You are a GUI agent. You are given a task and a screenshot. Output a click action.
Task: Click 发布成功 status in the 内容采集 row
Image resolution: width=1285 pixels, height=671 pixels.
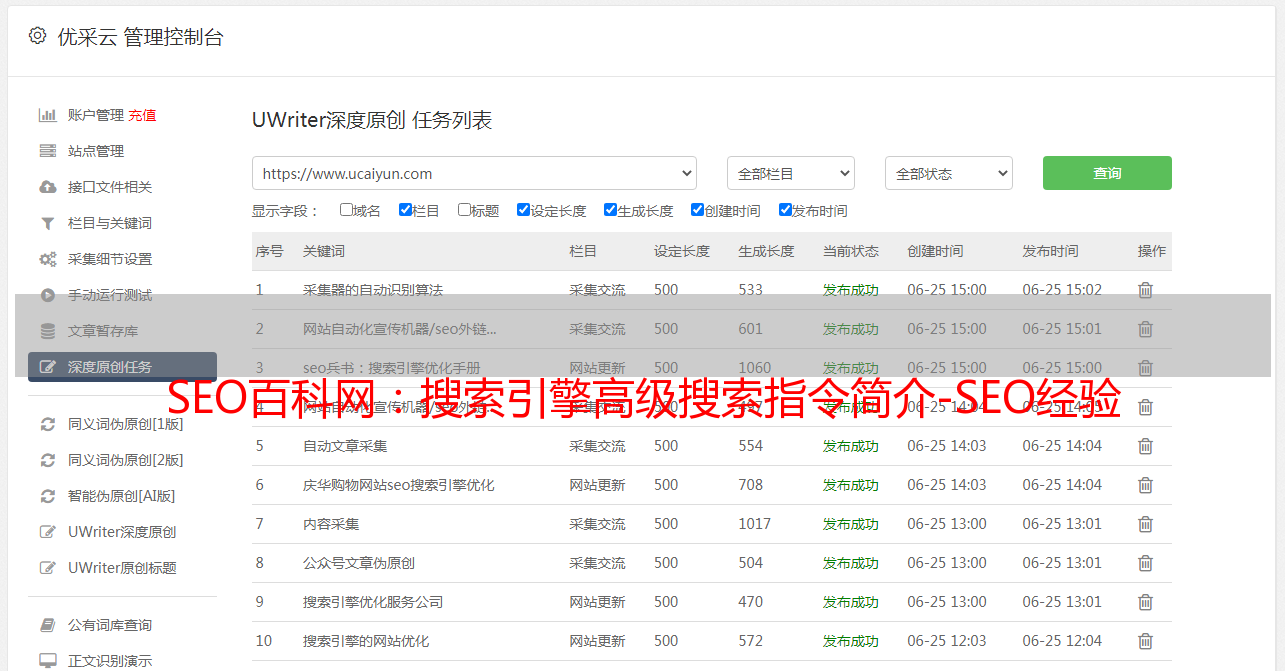point(851,524)
